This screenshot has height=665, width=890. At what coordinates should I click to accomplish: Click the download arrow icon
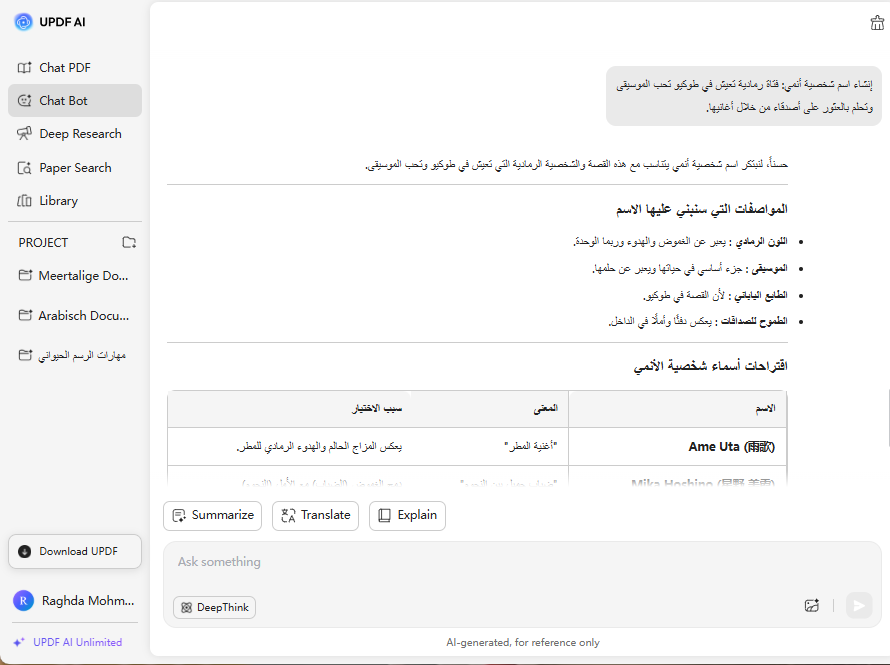tap(24, 552)
